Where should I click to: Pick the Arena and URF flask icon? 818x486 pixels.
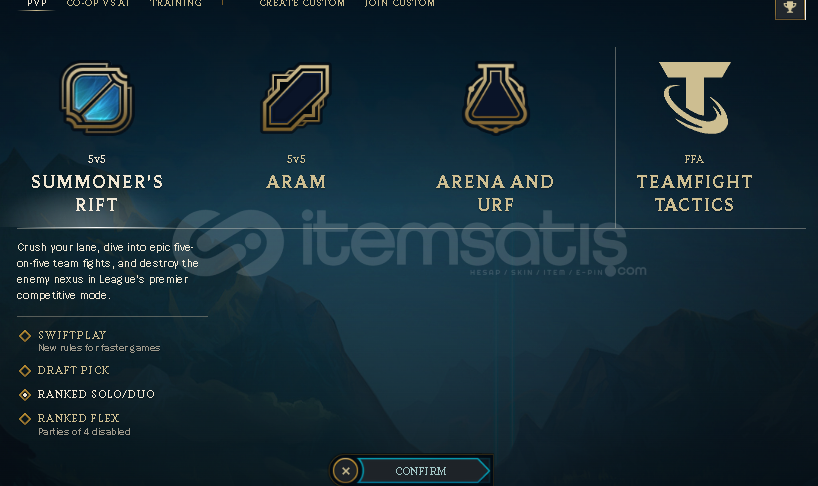tap(496, 98)
